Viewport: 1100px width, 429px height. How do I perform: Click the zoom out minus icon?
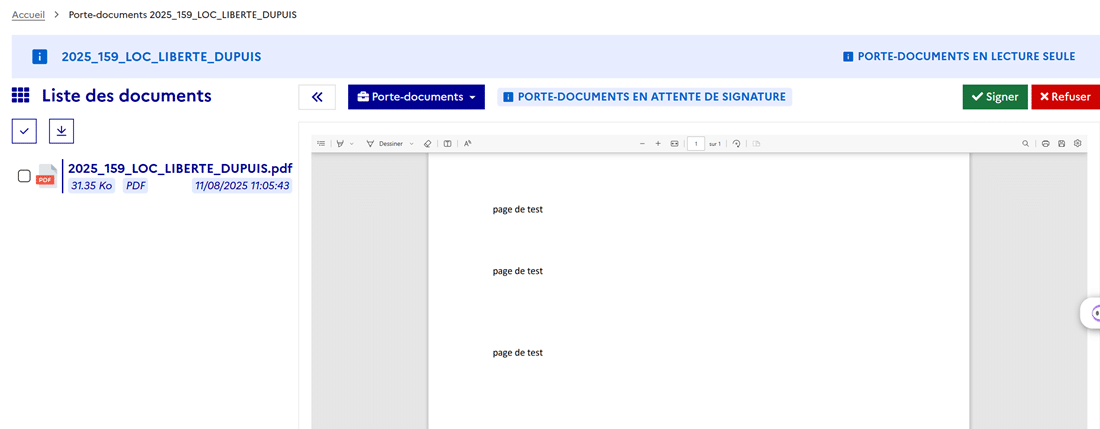pos(642,144)
